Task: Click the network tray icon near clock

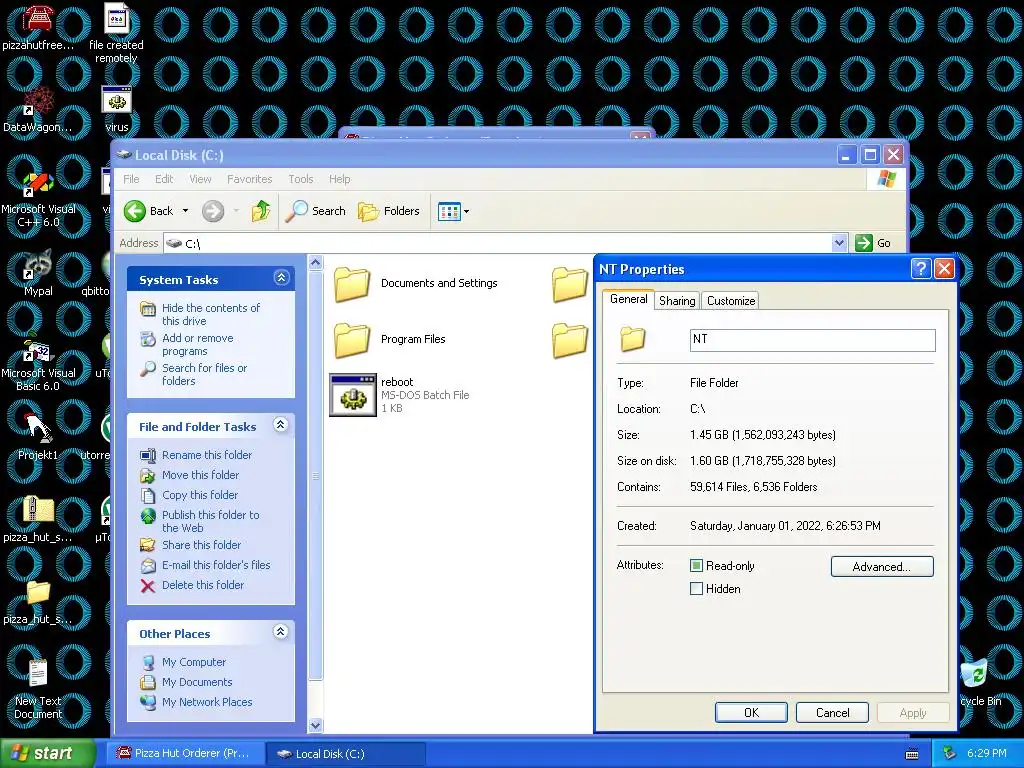Action: 950,754
